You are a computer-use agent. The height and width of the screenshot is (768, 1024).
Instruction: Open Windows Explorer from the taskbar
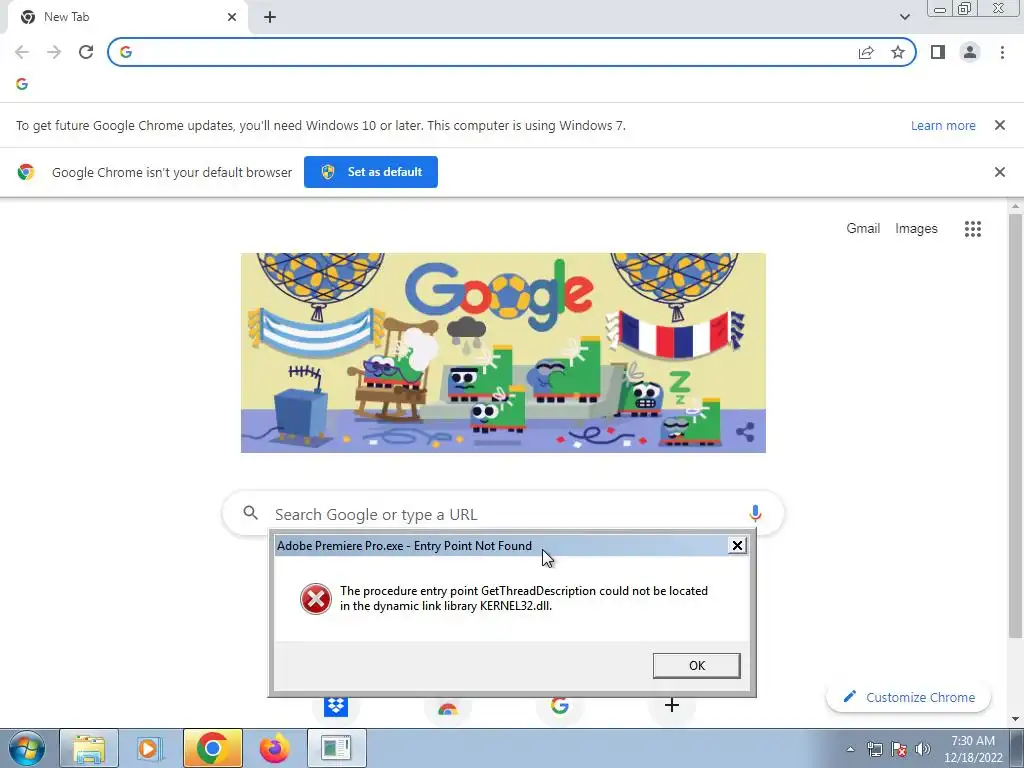pos(89,748)
